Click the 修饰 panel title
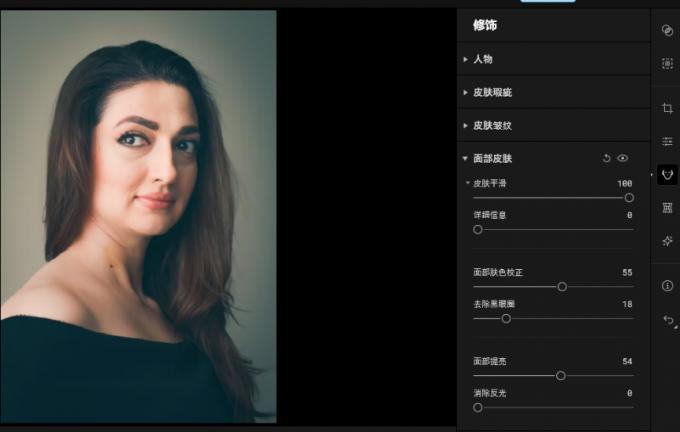Screen dimensions: 680x432 coord(485,25)
